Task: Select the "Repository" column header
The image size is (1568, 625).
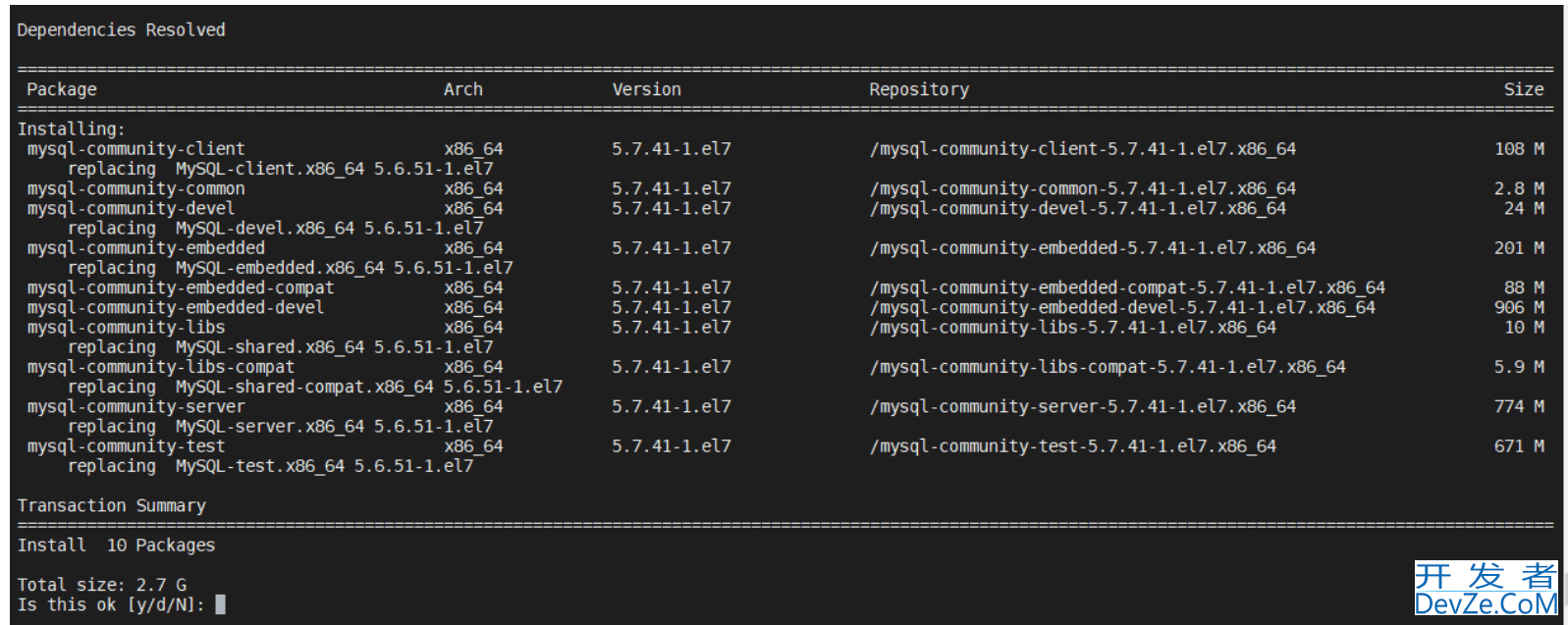Action: click(919, 89)
